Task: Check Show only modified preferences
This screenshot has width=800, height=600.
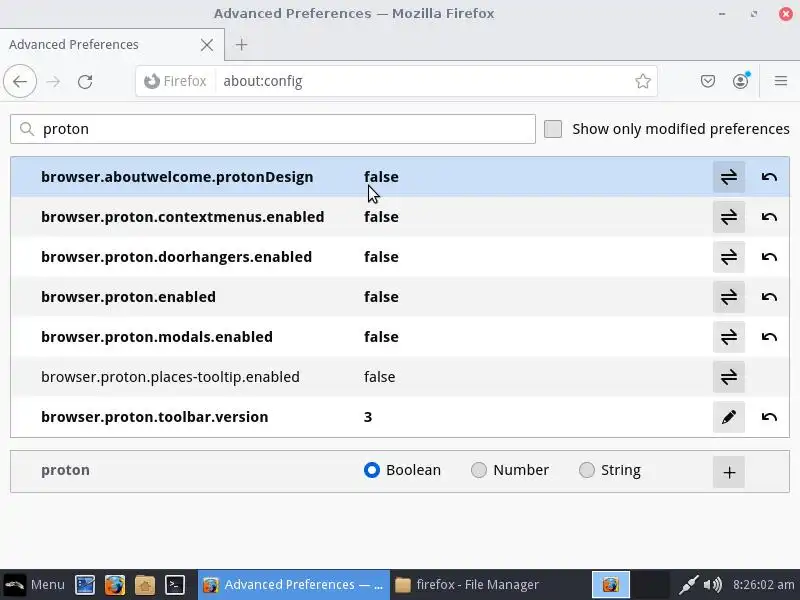Action: (x=553, y=129)
